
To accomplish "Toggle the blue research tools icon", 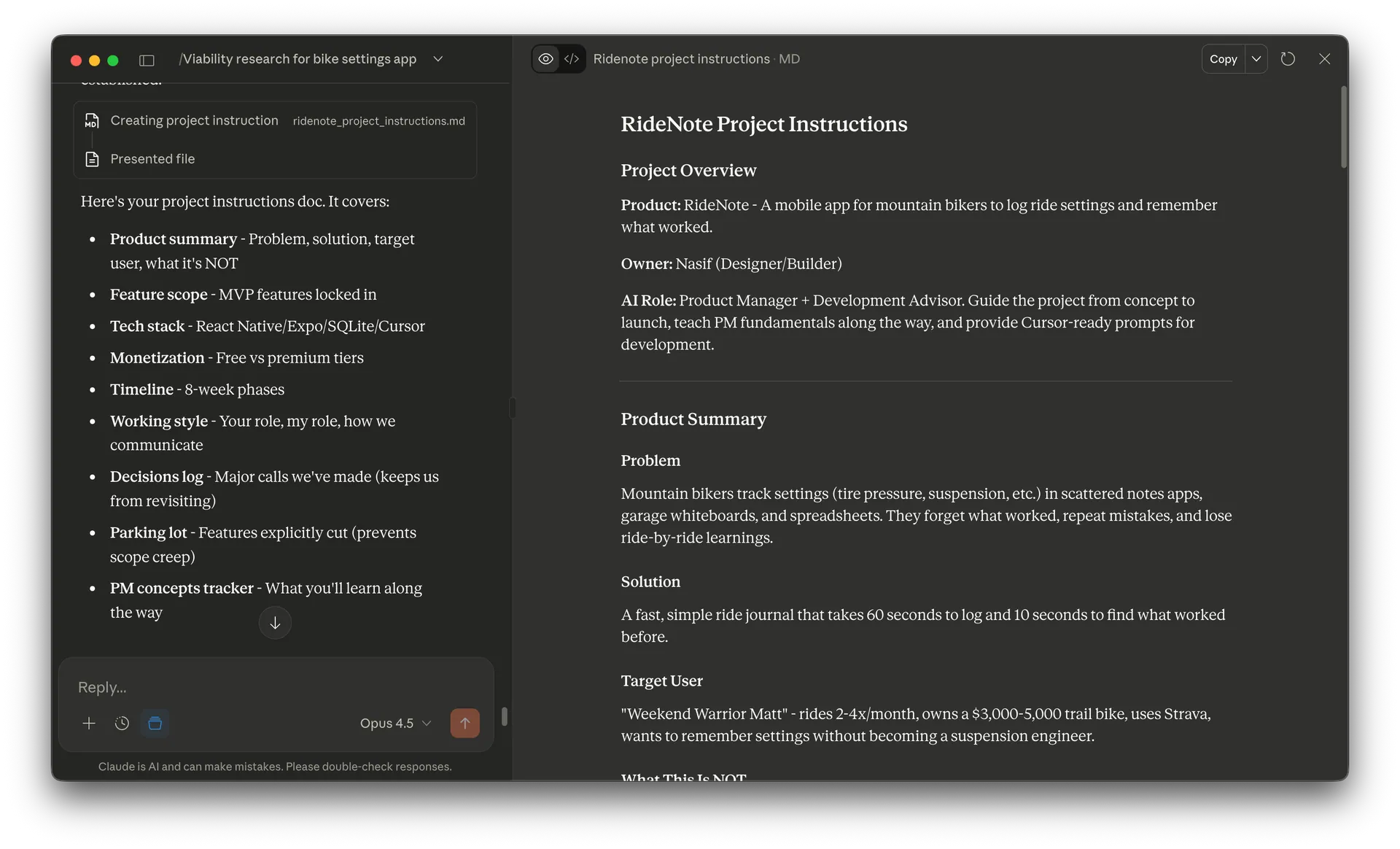I will point(155,723).
